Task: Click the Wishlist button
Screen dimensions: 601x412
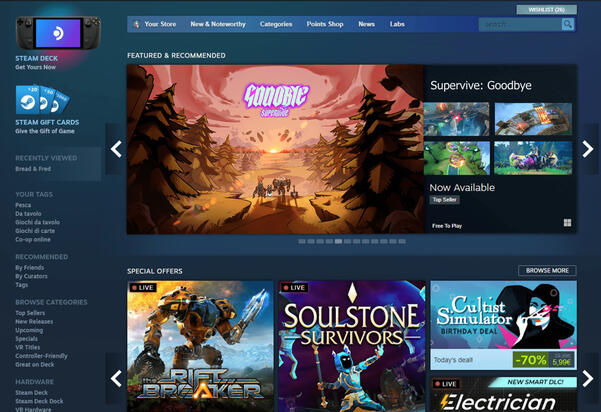Action: pos(546,10)
